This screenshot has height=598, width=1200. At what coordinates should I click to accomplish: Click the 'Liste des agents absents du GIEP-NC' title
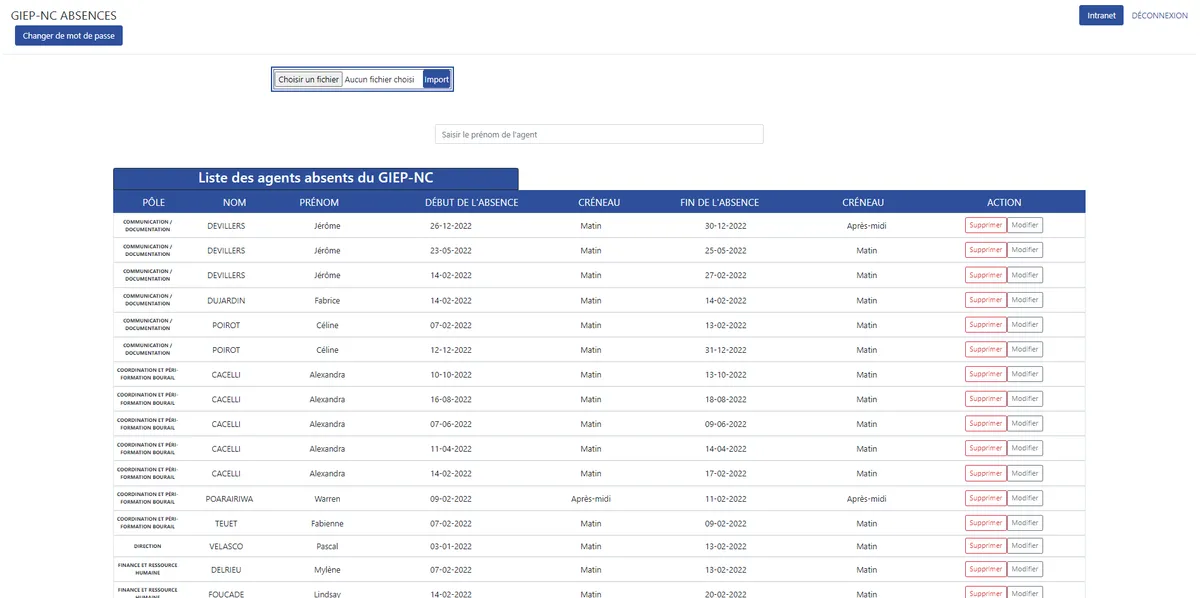(x=316, y=178)
